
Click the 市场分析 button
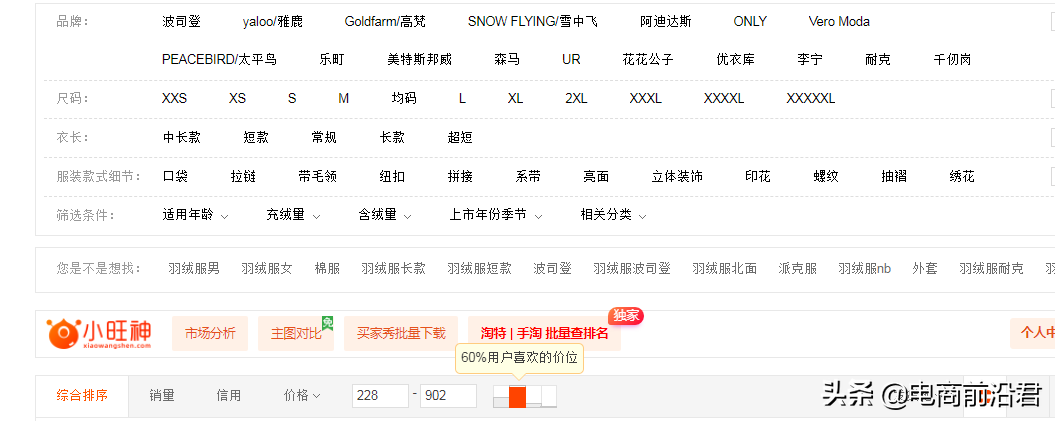[x=210, y=333]
